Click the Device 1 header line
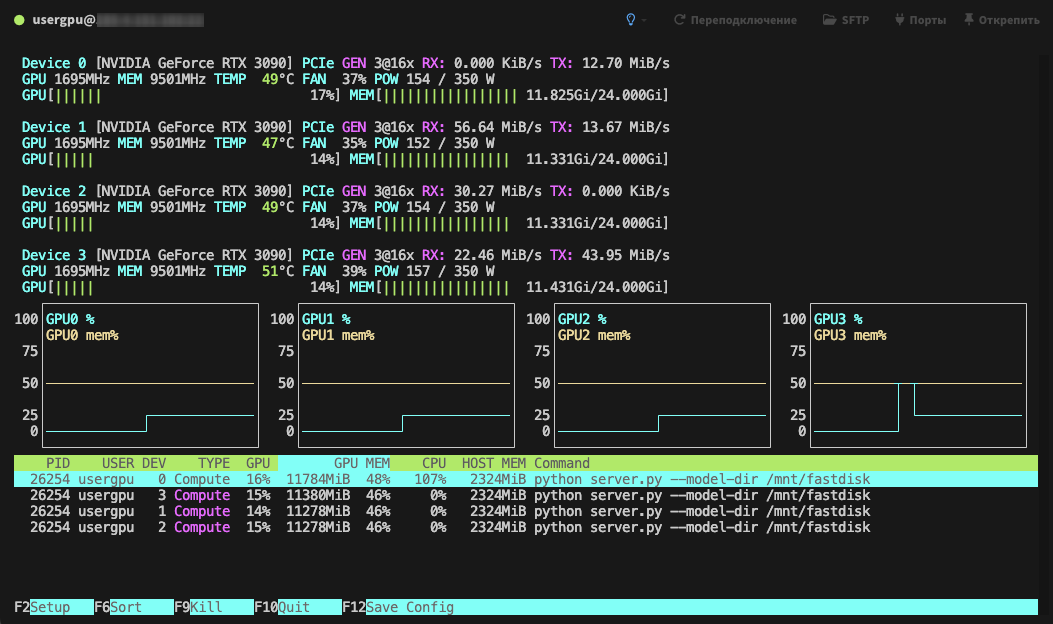 pos(345,127)
